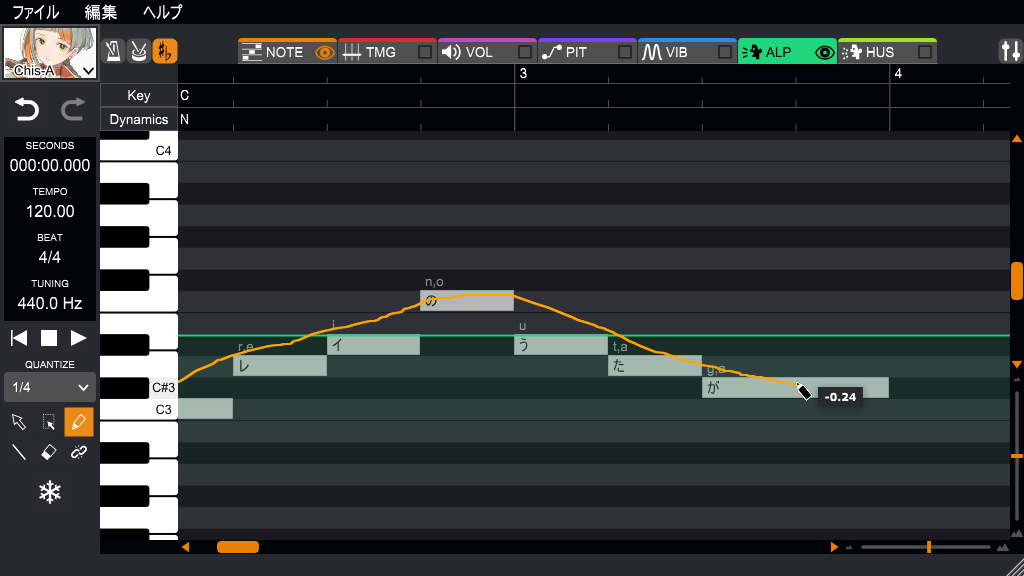The height and width of the screenshot is (576, 1024).
Task: Click the TEMPO value 120.00
Action: click(x=50, y=211)
